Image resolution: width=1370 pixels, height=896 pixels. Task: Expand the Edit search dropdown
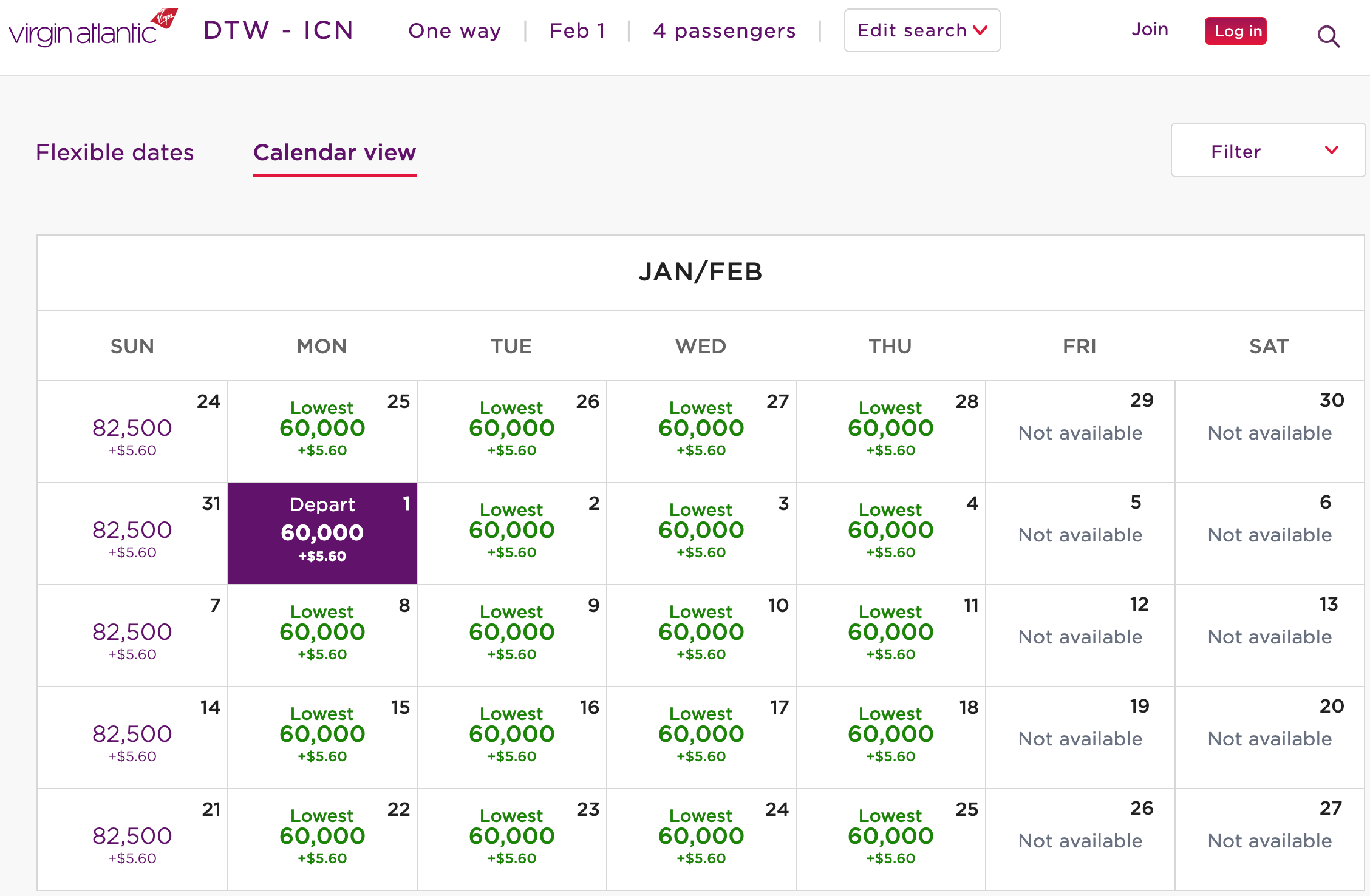921,30
